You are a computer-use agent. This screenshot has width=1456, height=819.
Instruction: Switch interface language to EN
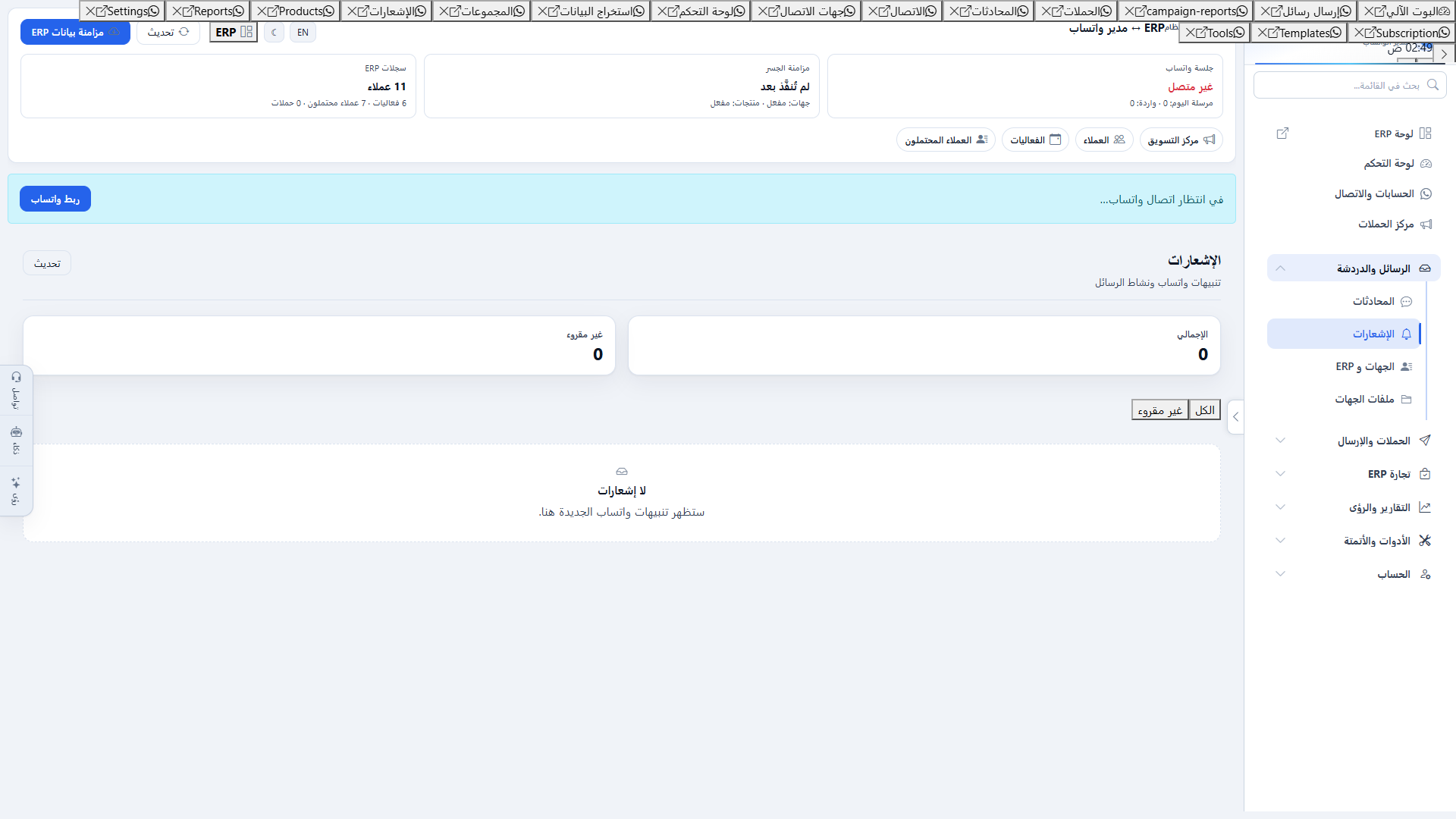point(303,33)
